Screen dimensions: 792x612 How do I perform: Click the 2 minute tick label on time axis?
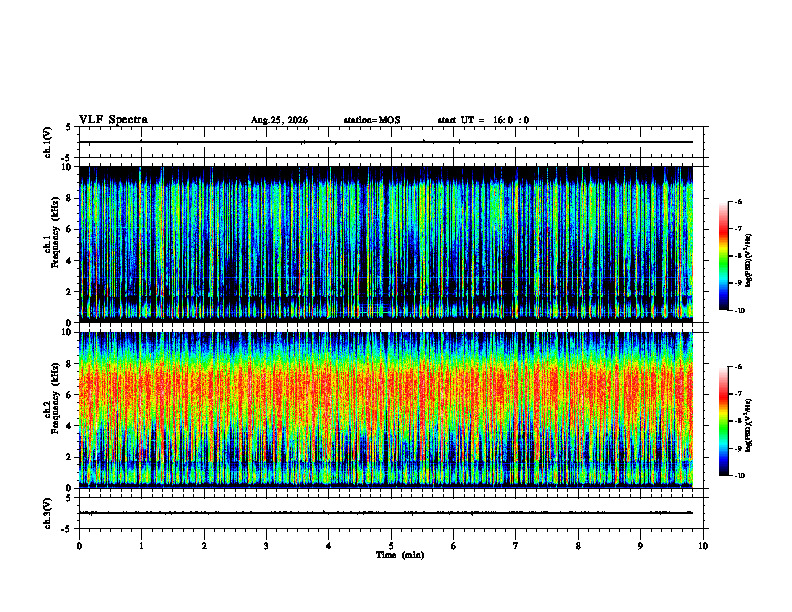coord(204,546)
